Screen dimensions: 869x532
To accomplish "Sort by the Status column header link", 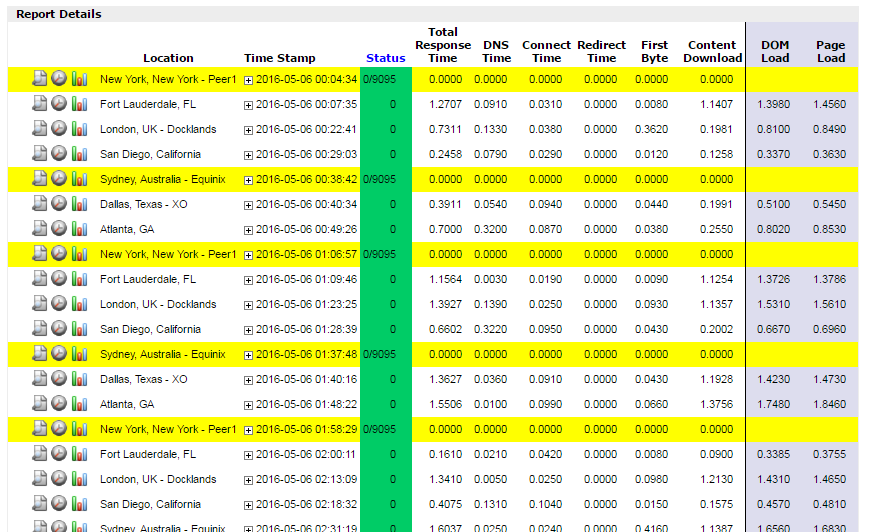I will coord(386,58).
